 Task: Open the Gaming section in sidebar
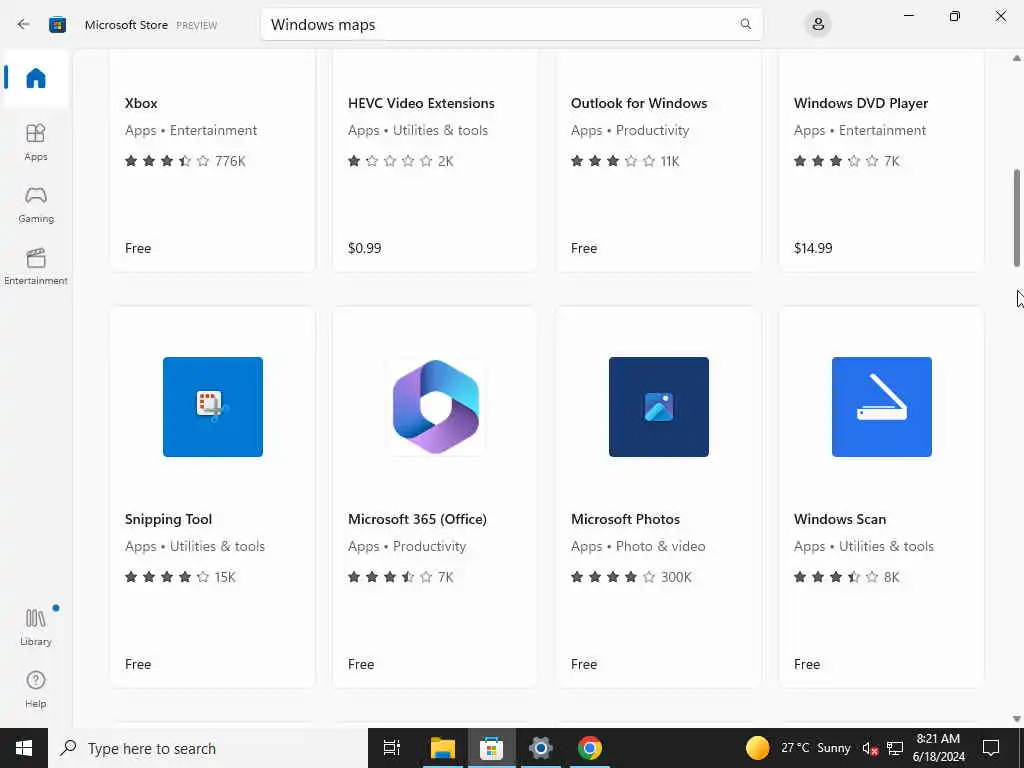pos(36,204)
